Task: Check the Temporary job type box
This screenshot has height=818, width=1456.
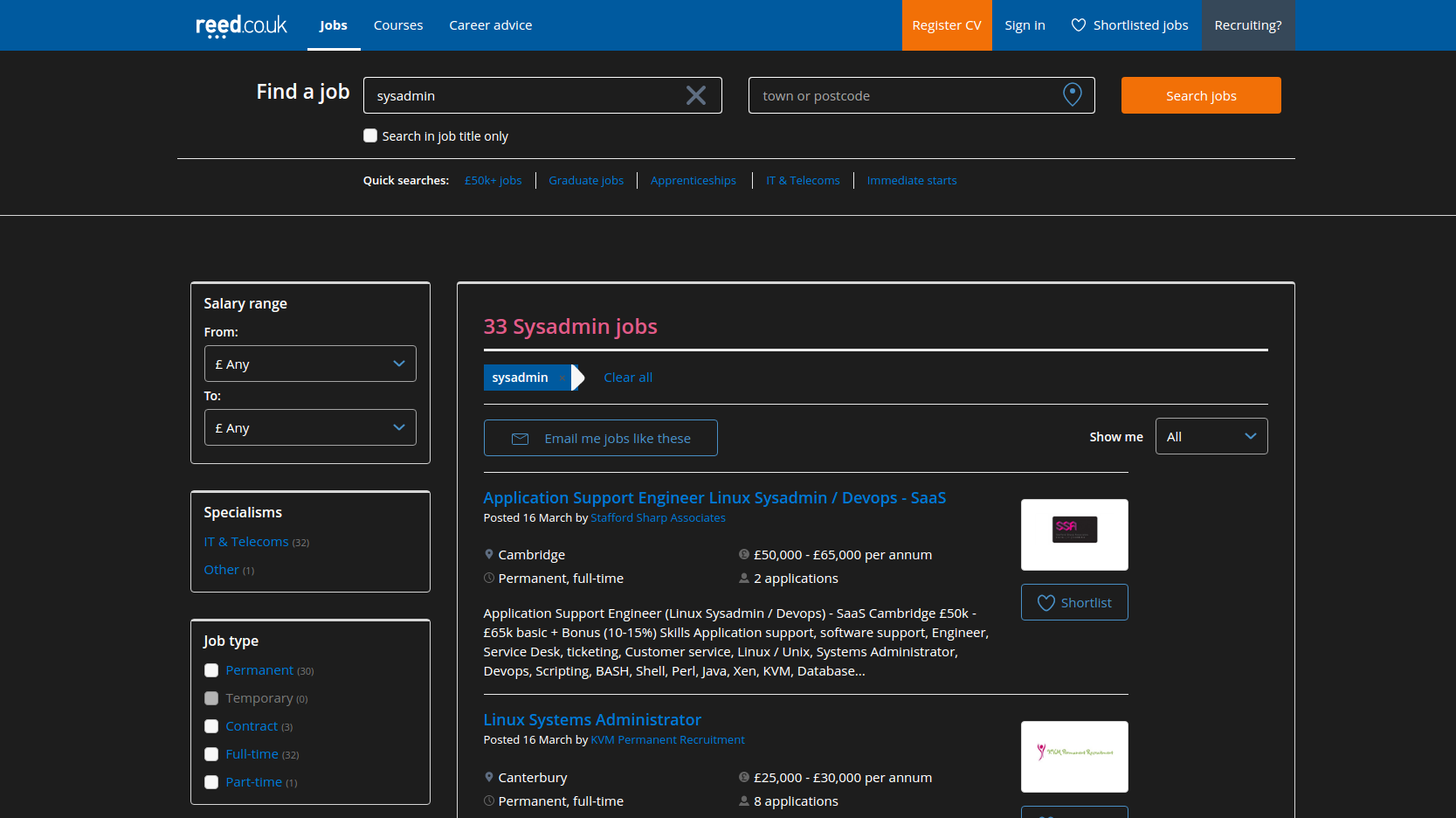Action: [x=211, y=698]
